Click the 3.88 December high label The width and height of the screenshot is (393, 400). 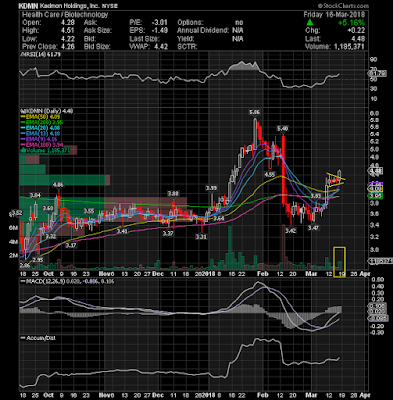[173, 194]
